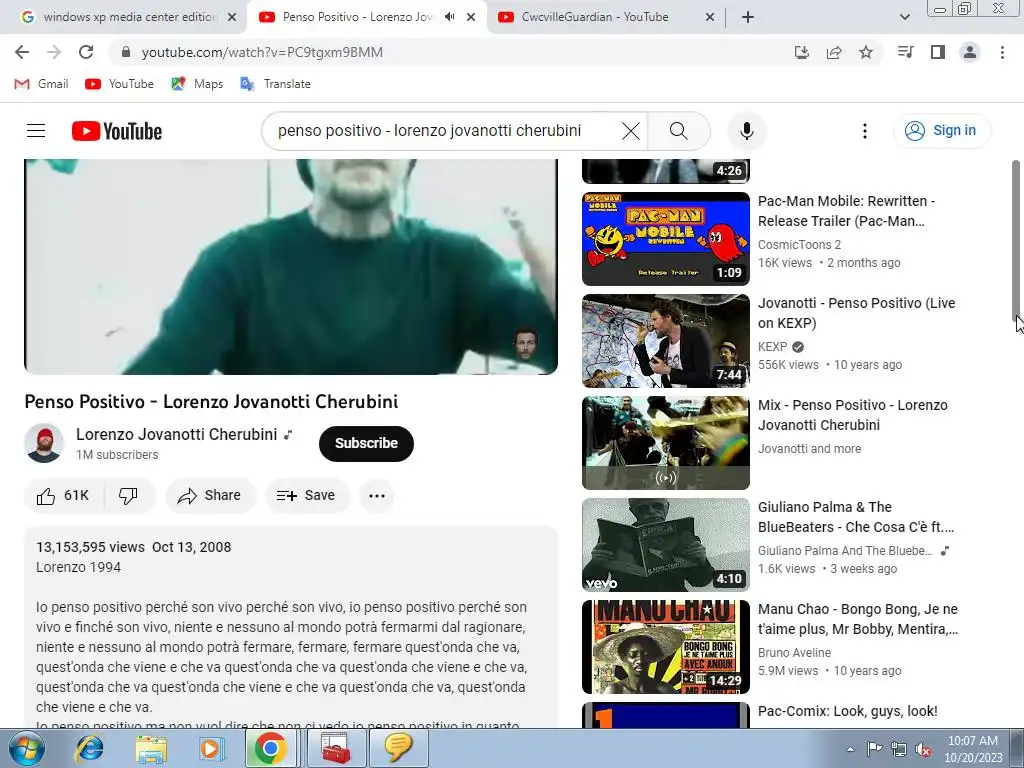Open the tab search dropdown arrow in Chrome

point(904,17)
